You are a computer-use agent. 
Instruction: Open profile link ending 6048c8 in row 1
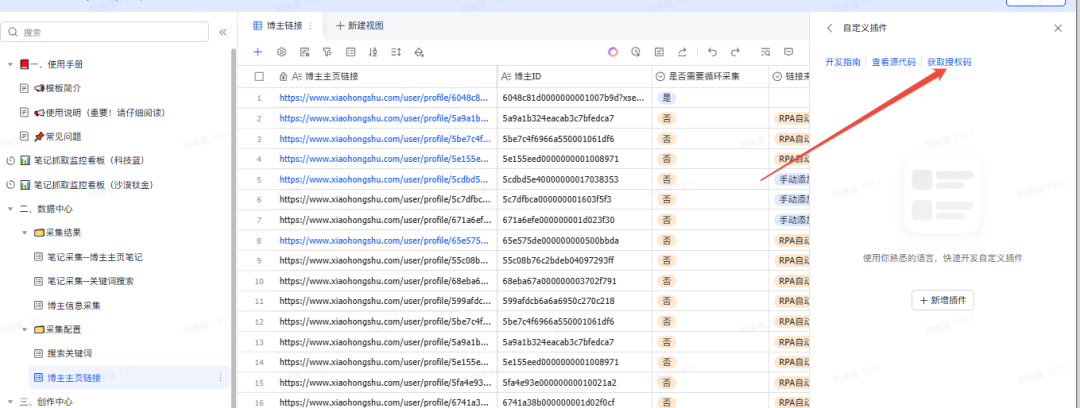[384, 98]
